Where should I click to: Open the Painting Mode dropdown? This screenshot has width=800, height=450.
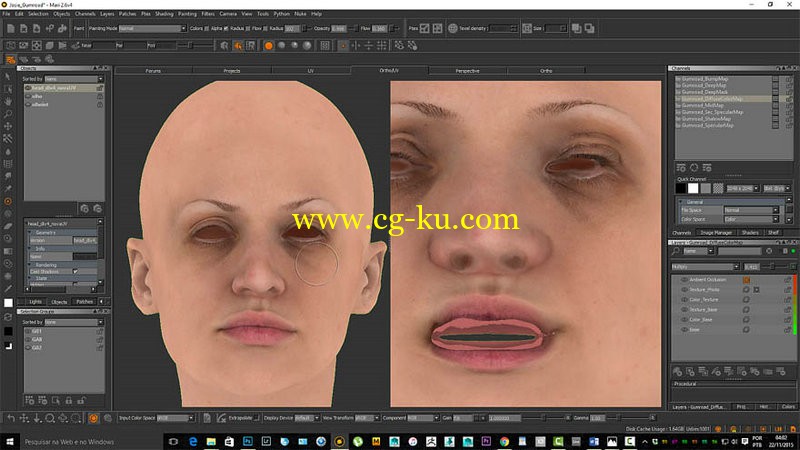pyautogui.click(x=152, y=29)
